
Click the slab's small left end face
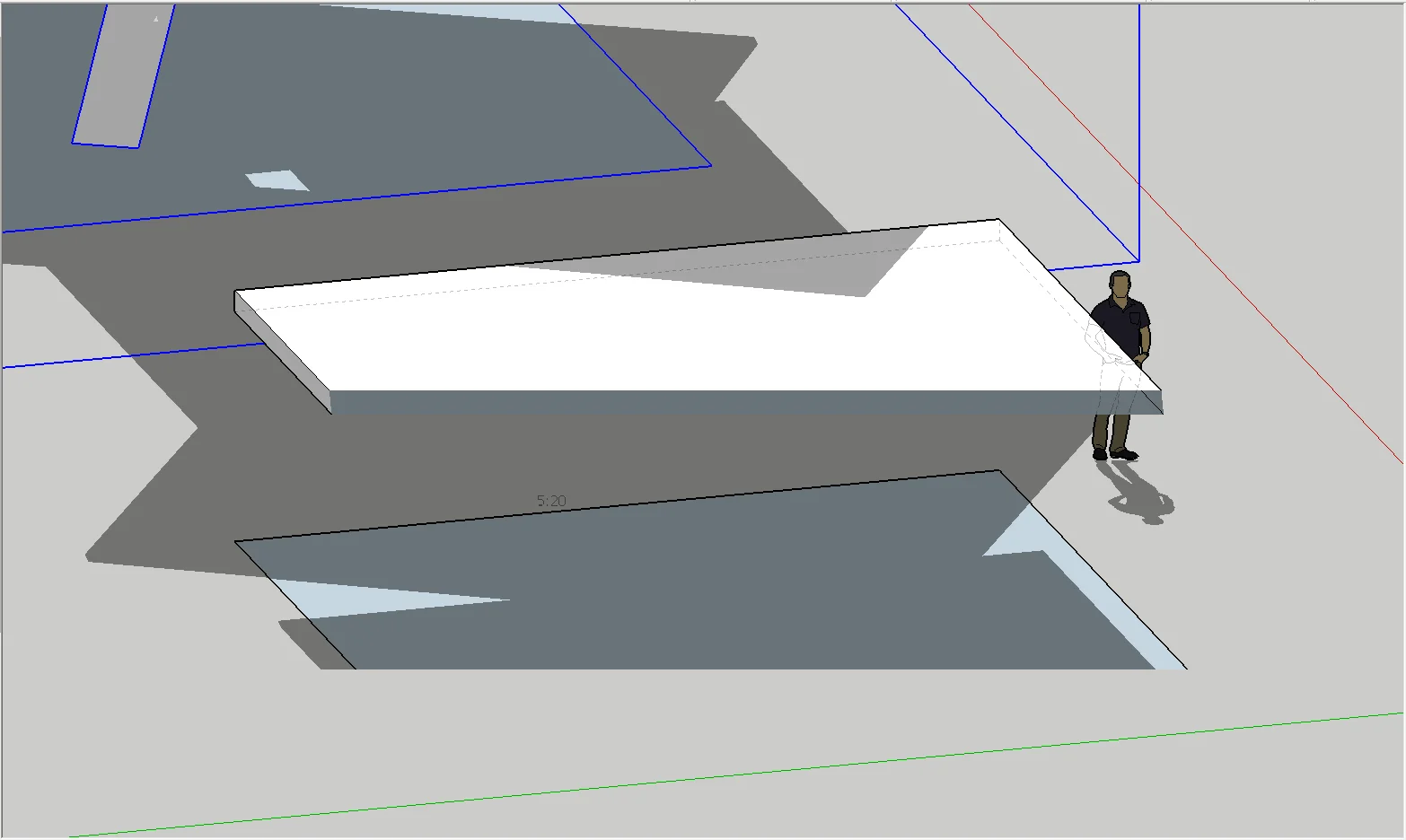click(283, 352)
